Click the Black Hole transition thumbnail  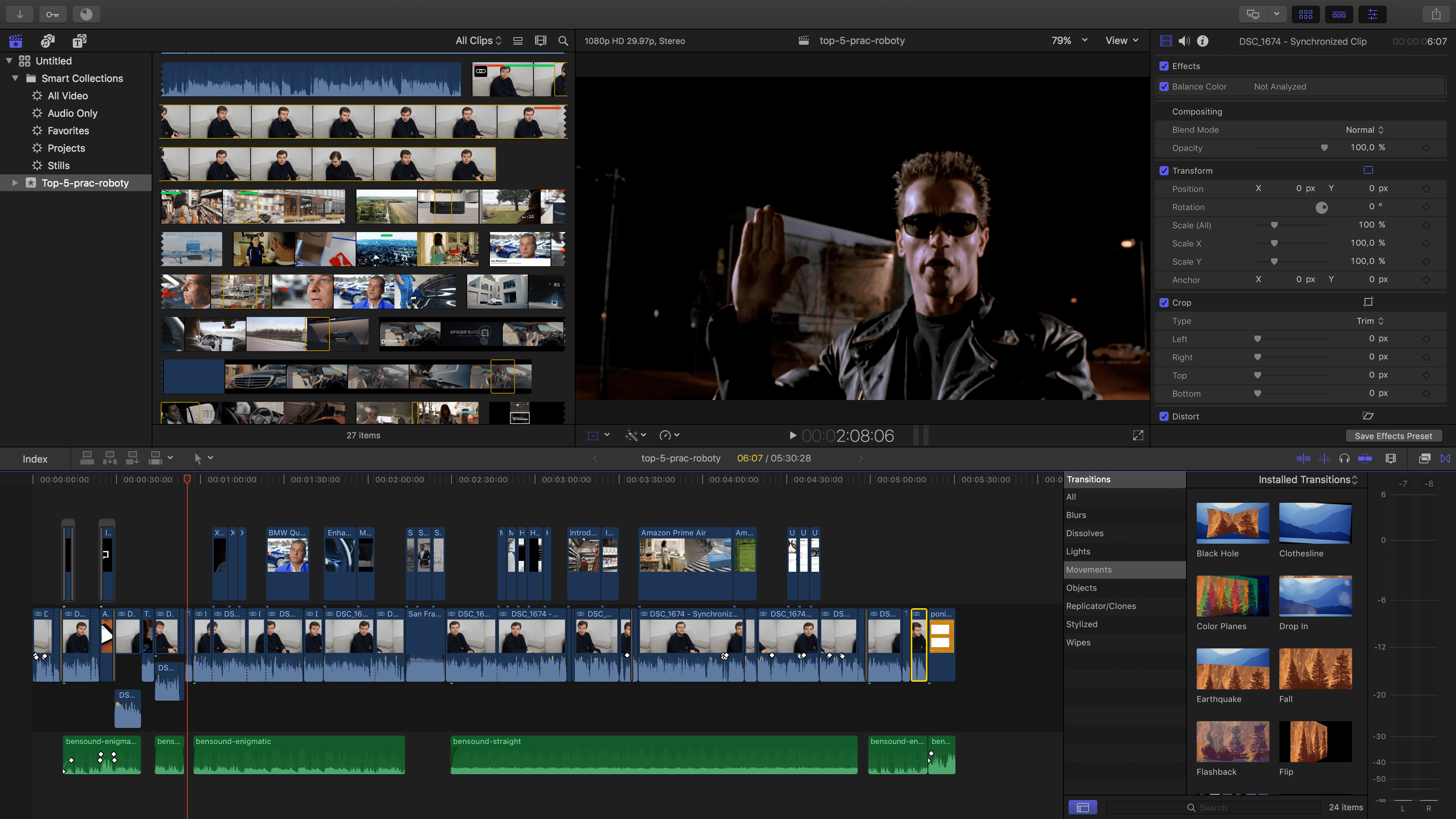tap(1233, 523)
